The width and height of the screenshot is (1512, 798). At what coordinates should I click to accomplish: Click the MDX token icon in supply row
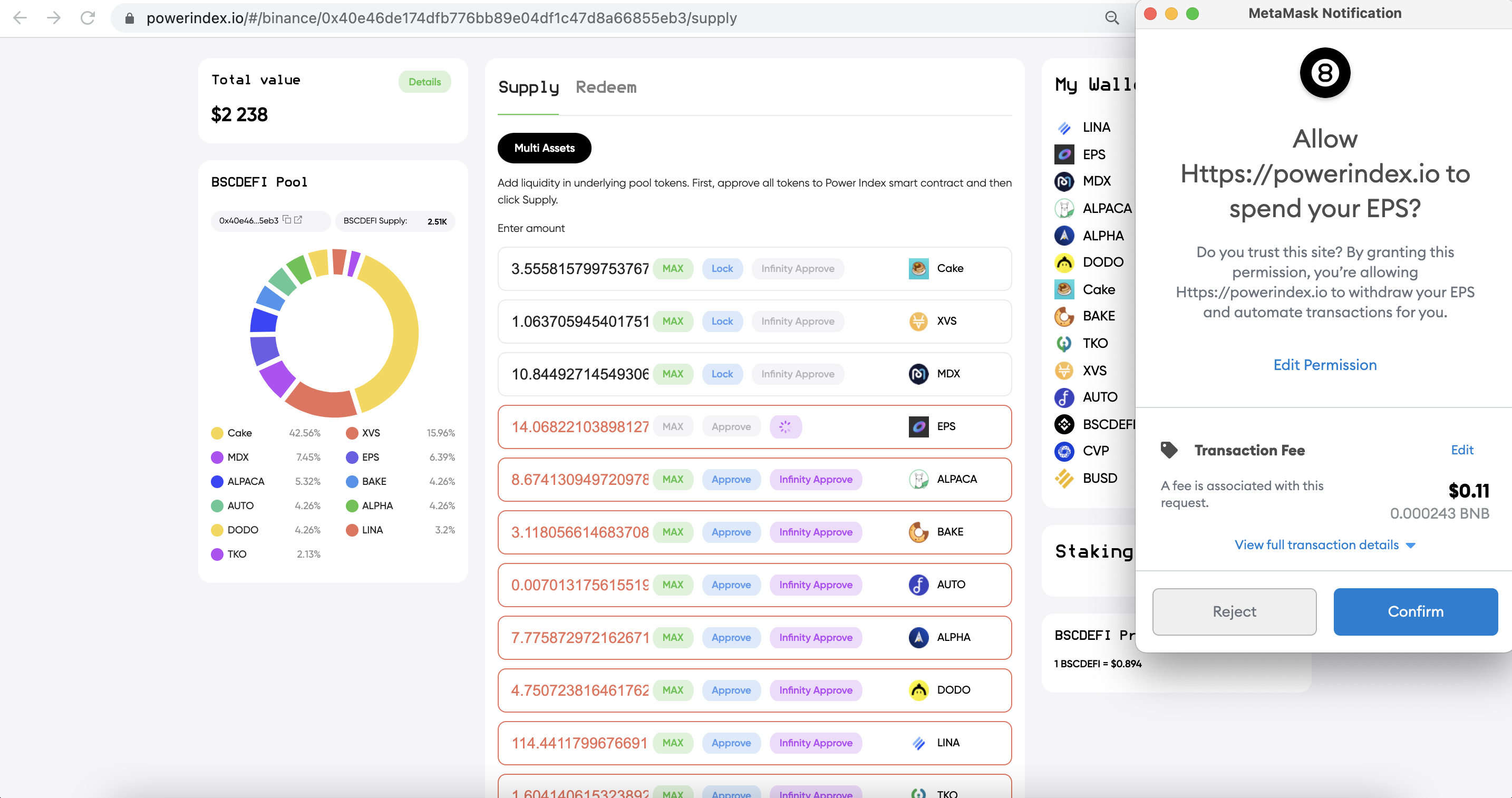[918, 374]
